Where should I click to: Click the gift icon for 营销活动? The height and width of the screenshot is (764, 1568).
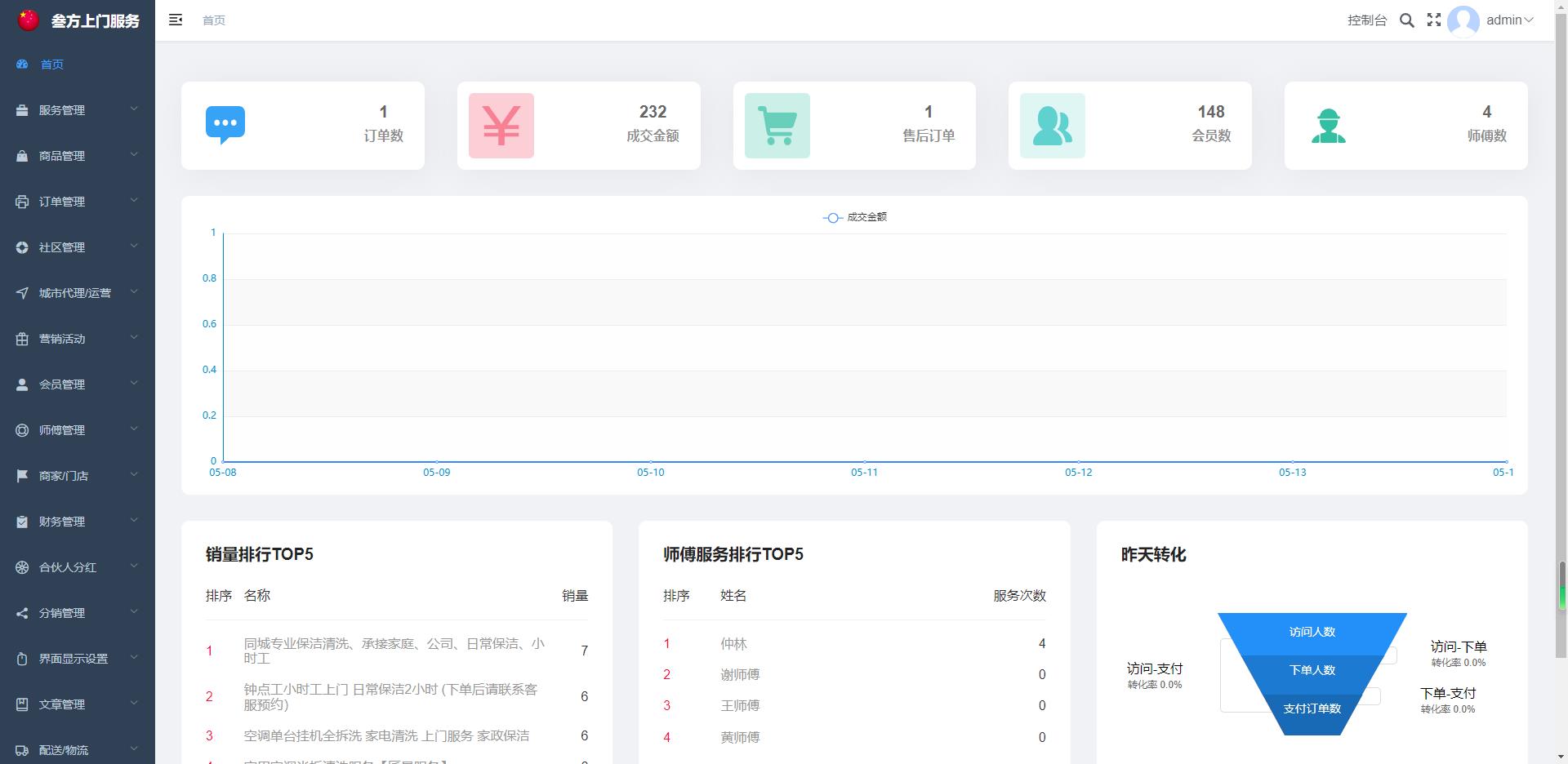click(x=22, y=339)
